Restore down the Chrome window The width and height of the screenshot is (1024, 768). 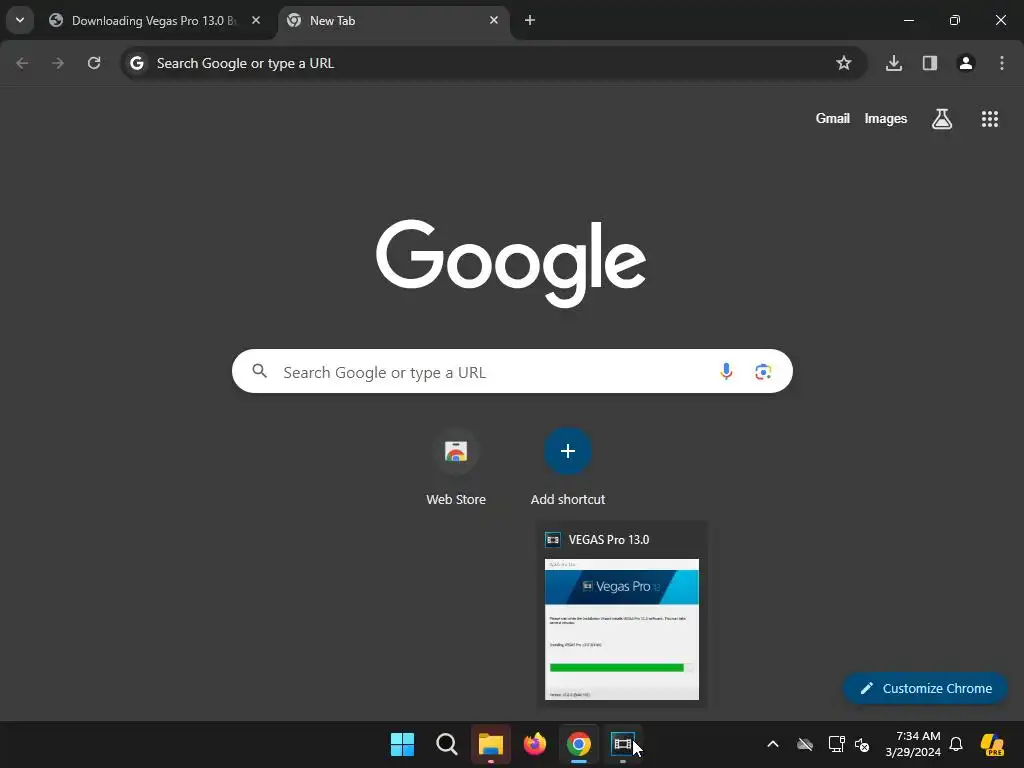(955, 20)
